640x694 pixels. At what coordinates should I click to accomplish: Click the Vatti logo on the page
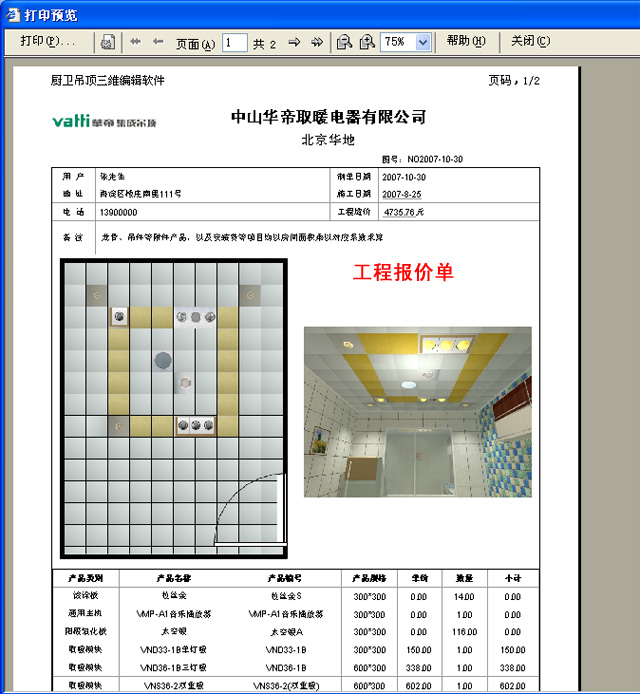click(104, 120)
